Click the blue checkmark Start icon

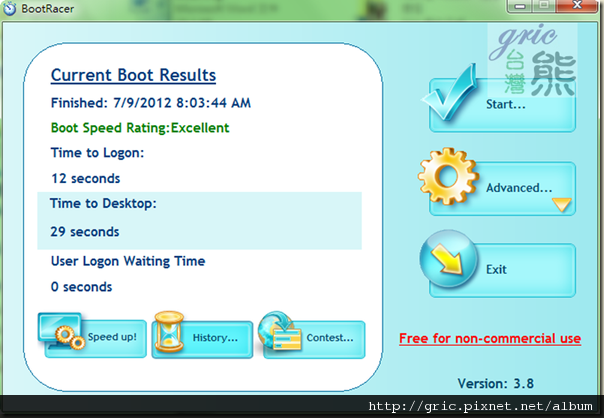(450, 92)
